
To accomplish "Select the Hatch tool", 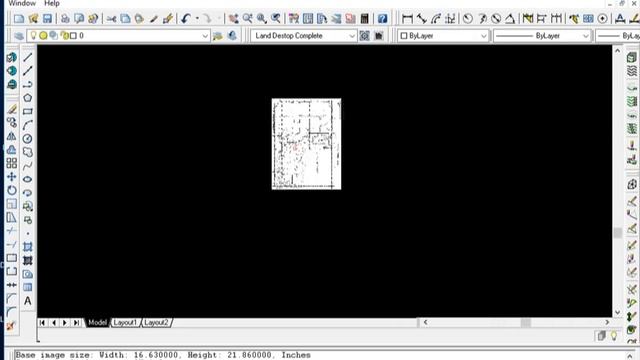I will point(27,247).
